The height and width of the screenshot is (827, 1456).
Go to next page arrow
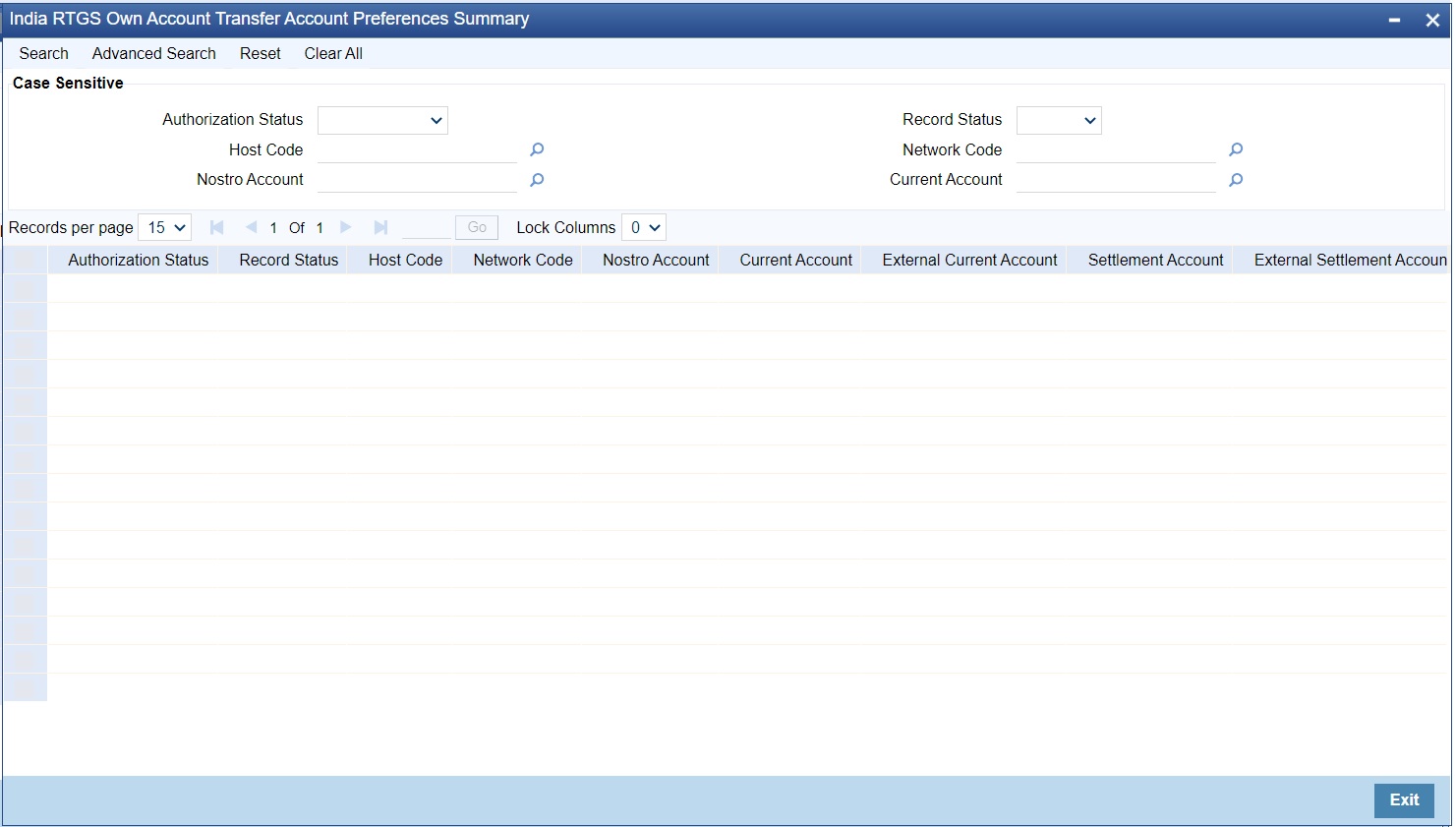[x=346, y=227]
